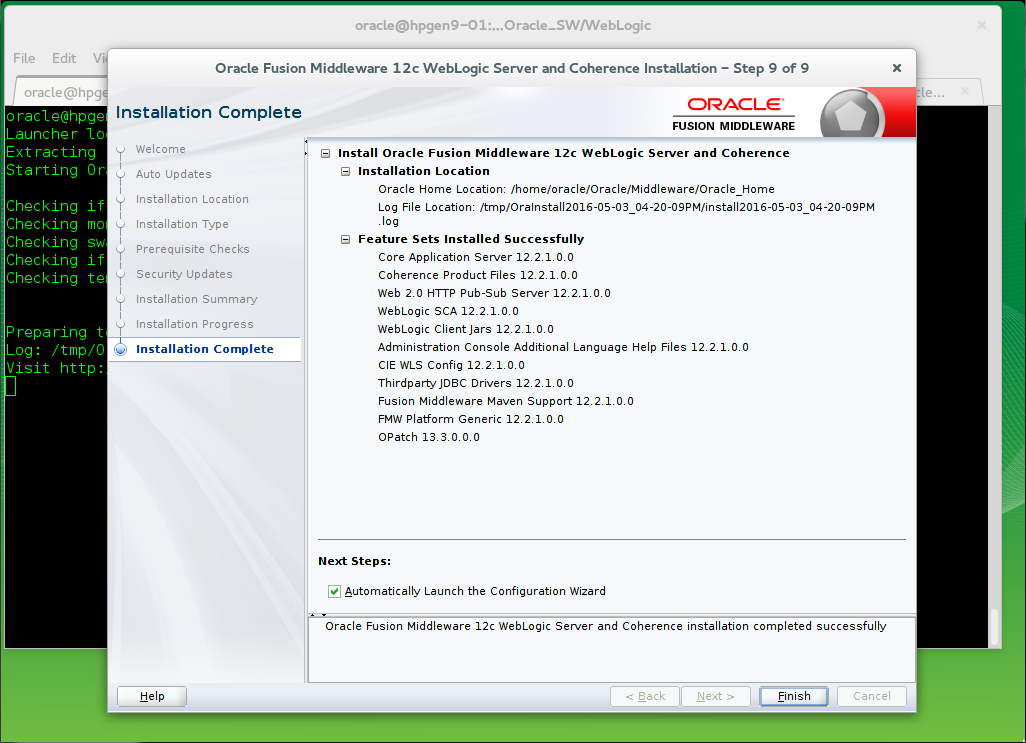Screen dimensions: 1026x743
Task: Select the Oracle Home Location entry
Action: click(576, 189)
